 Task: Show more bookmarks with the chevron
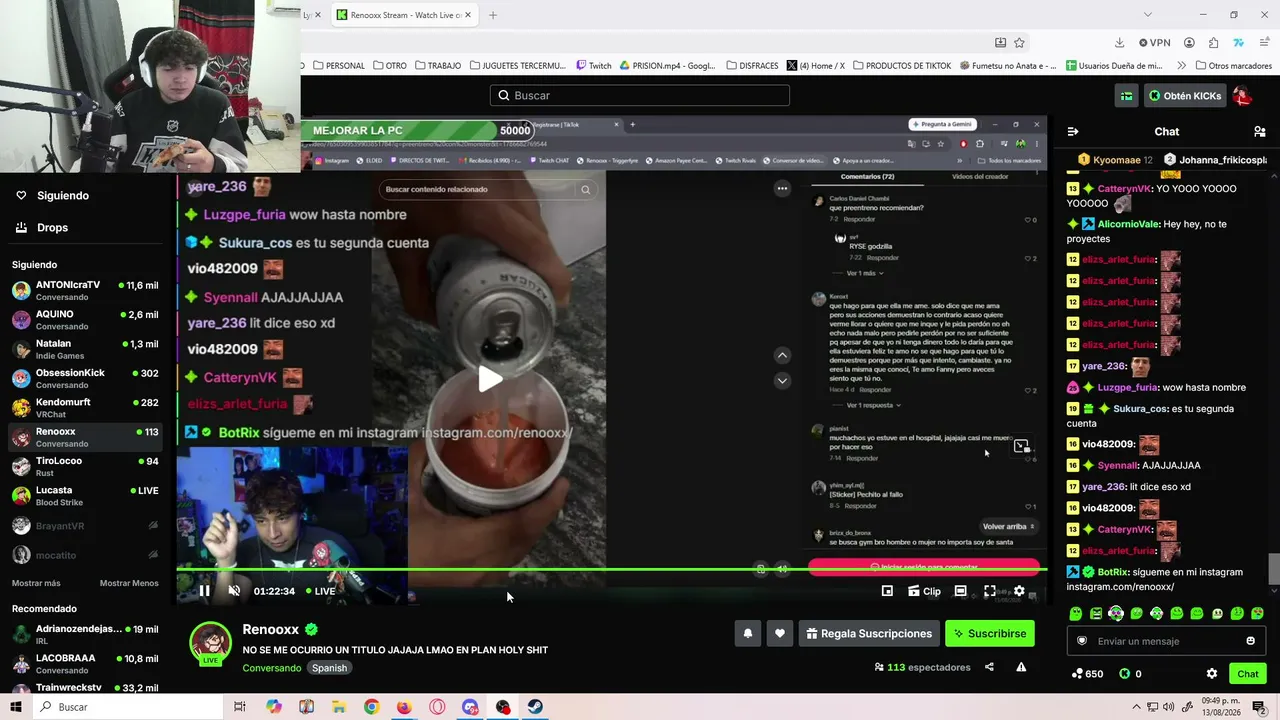tap(1181, 66)
